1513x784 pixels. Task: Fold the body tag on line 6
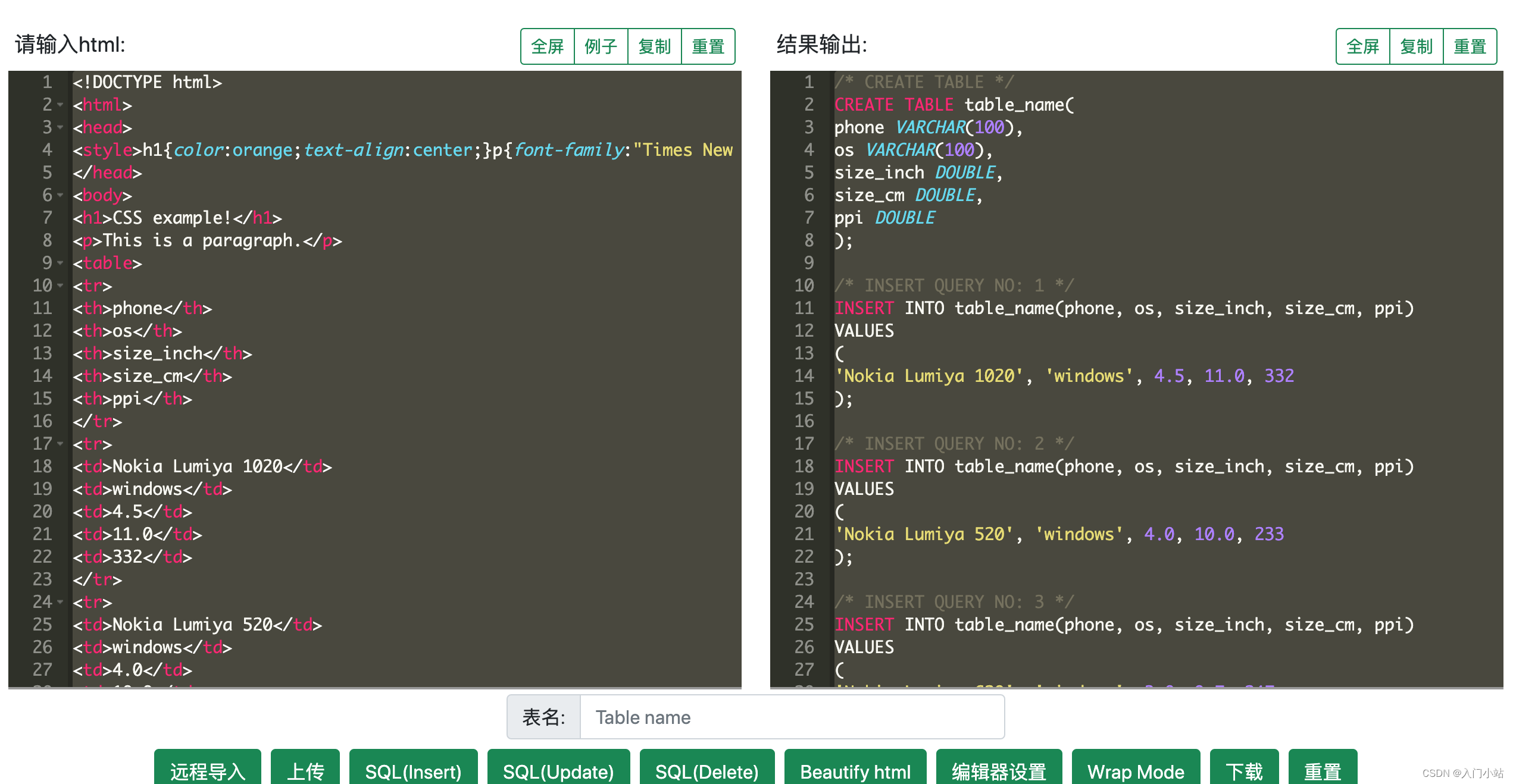[x=60, y=195]
